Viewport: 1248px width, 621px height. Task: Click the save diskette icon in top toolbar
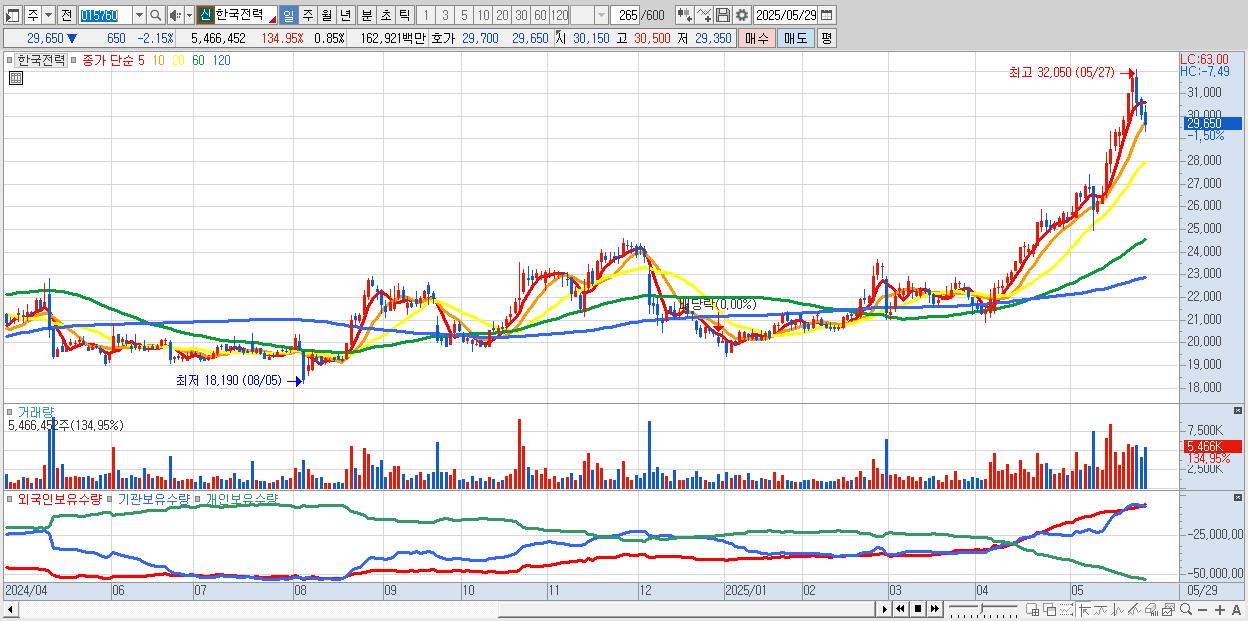point(723,15)
